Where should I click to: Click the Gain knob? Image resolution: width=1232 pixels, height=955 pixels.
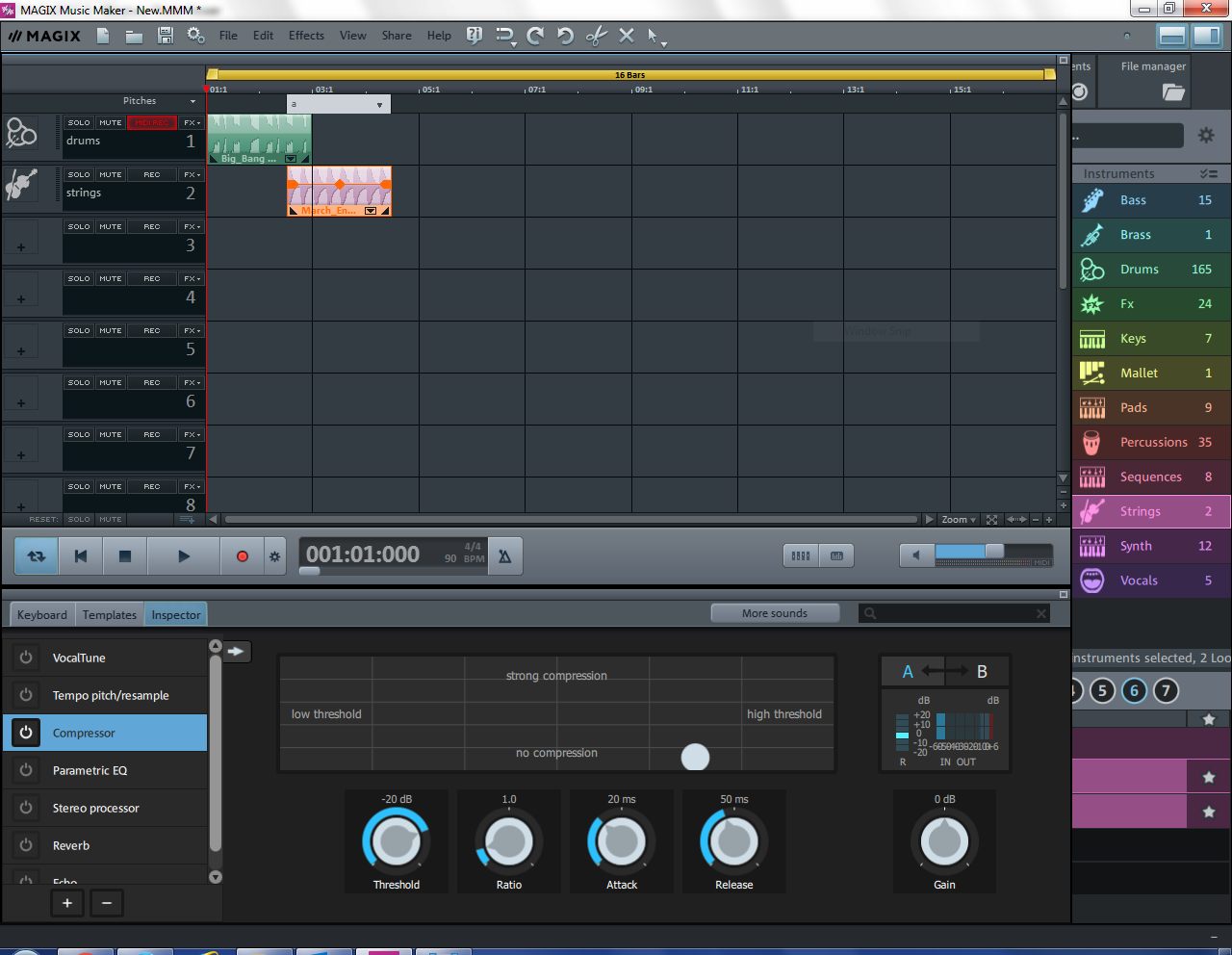coord(944,841)
